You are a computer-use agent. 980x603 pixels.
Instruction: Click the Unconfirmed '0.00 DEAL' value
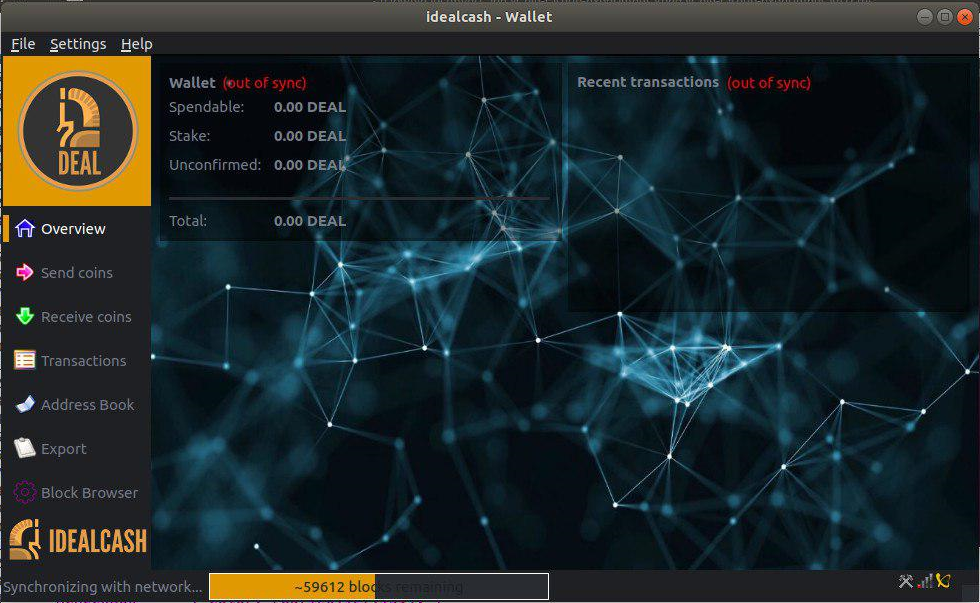(309, 165)
